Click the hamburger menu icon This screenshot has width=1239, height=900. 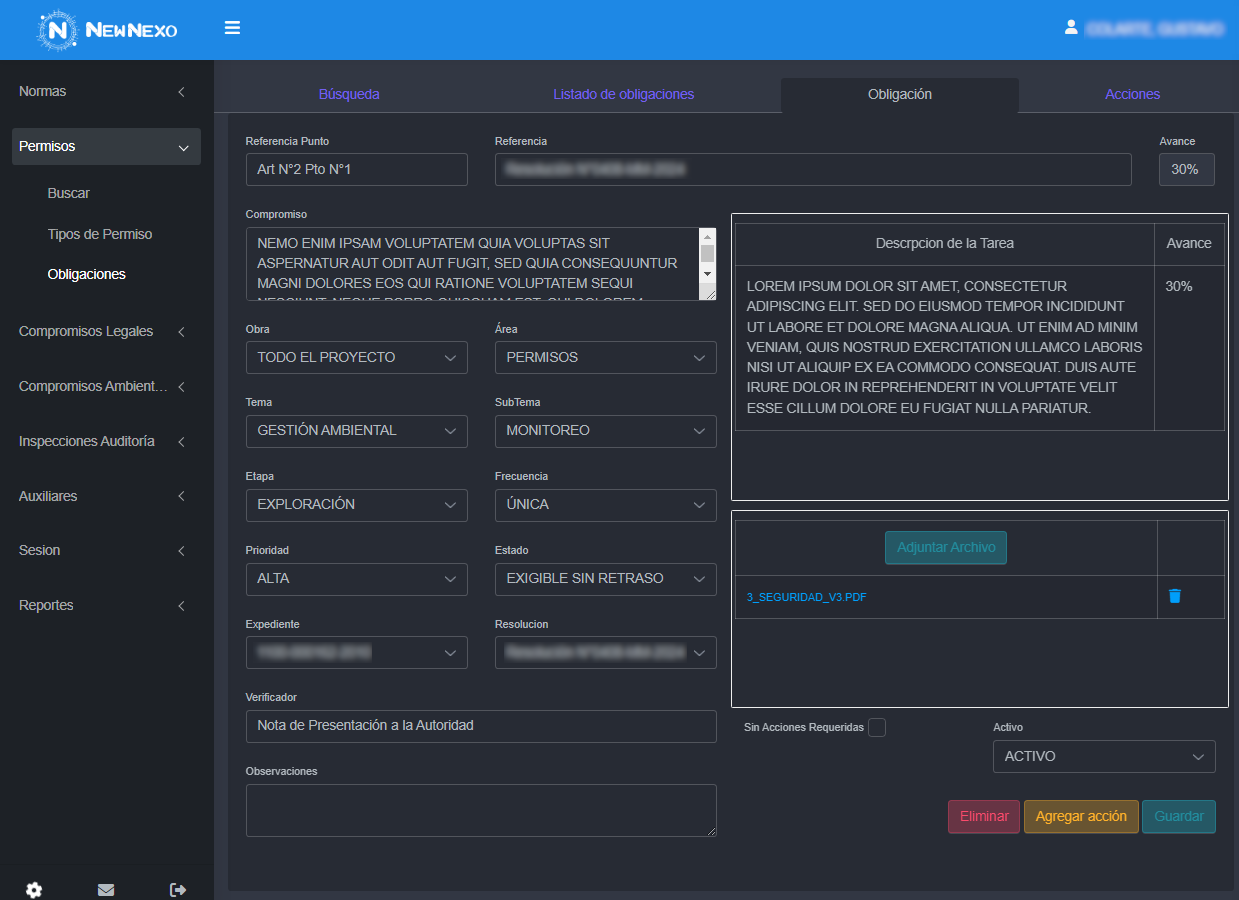tap(232, 28)
